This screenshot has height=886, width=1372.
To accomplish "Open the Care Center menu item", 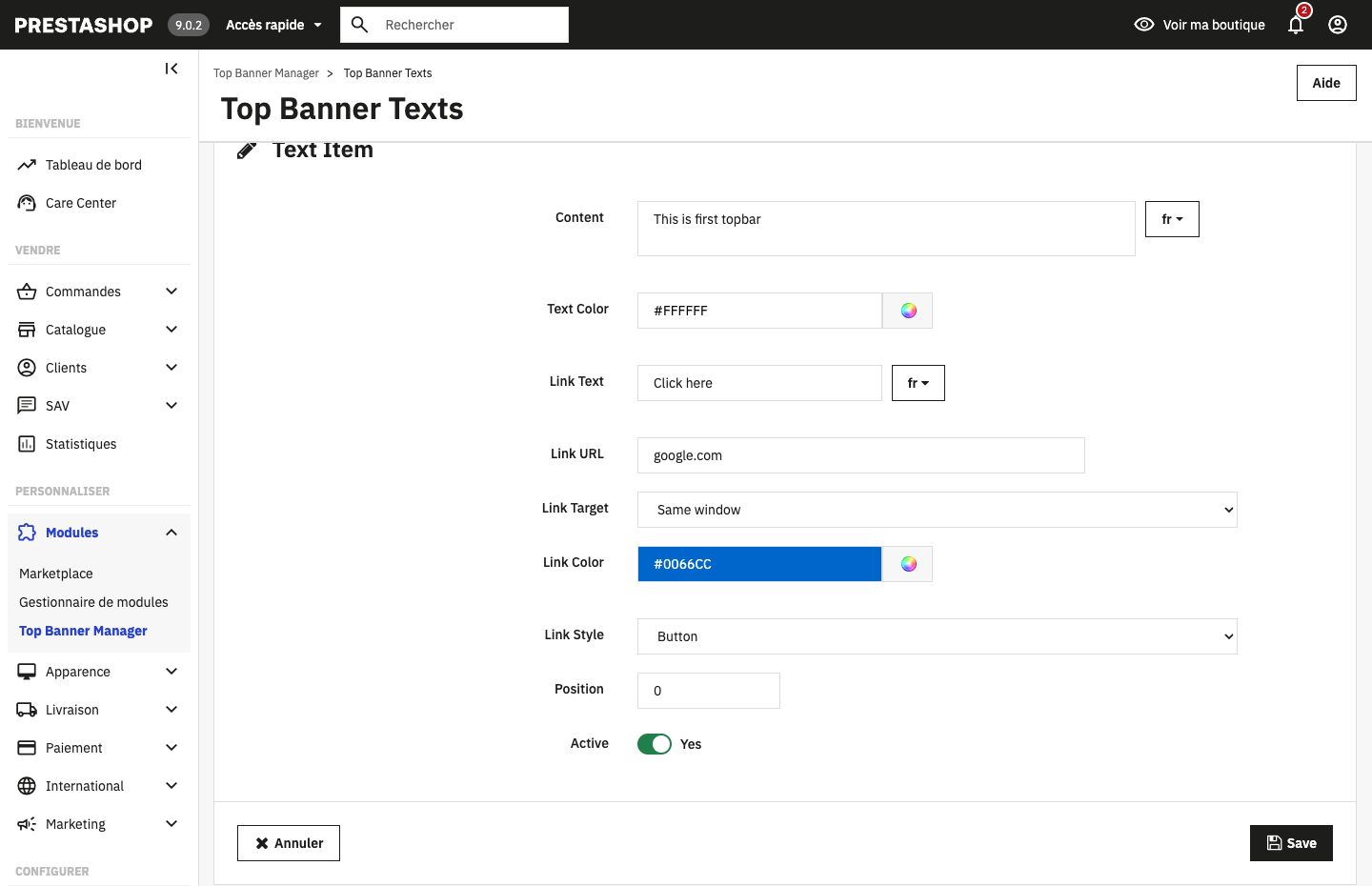I will pyautogui.click(x=81, y=203).
